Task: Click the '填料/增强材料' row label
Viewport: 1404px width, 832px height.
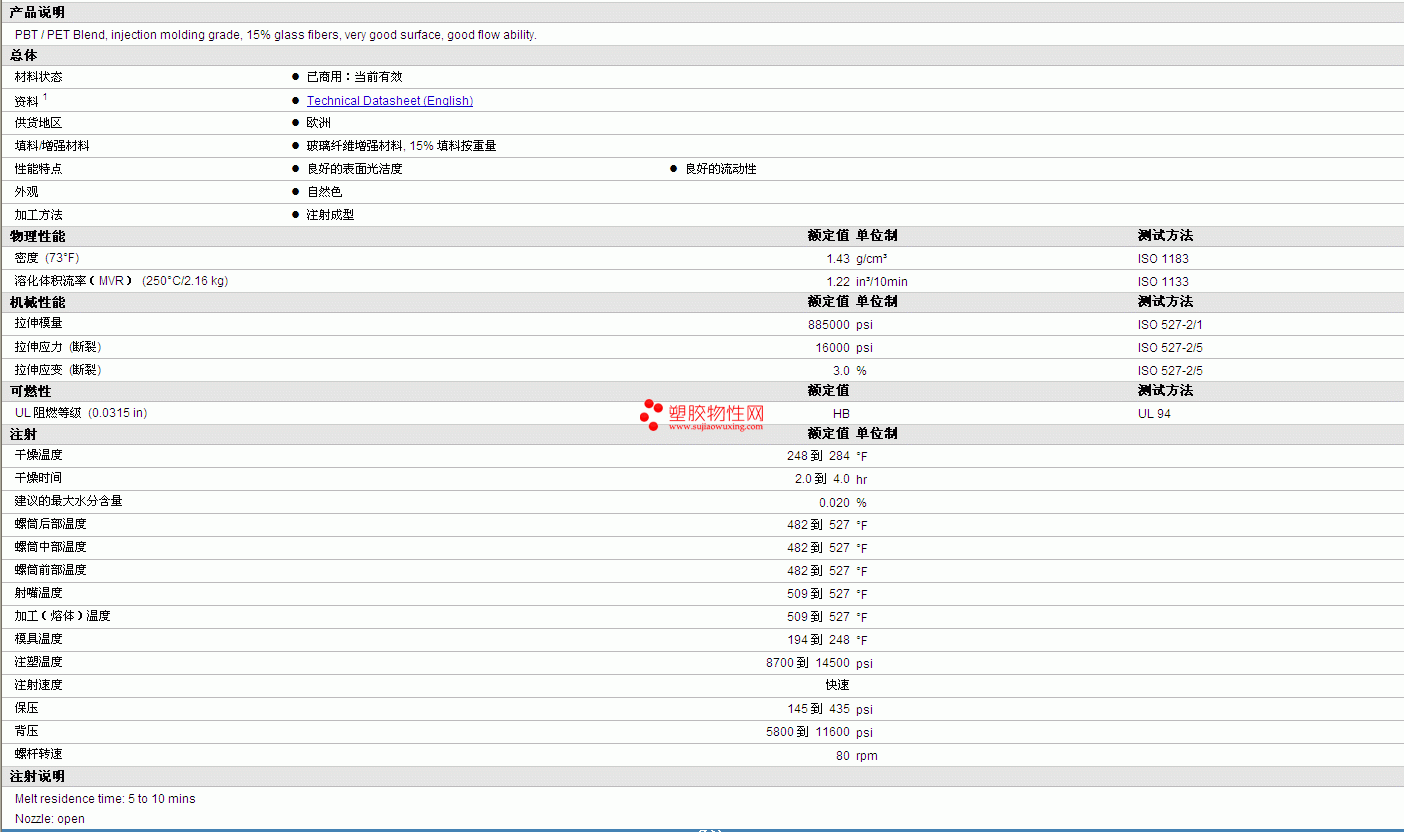Action: pos(52,146)
